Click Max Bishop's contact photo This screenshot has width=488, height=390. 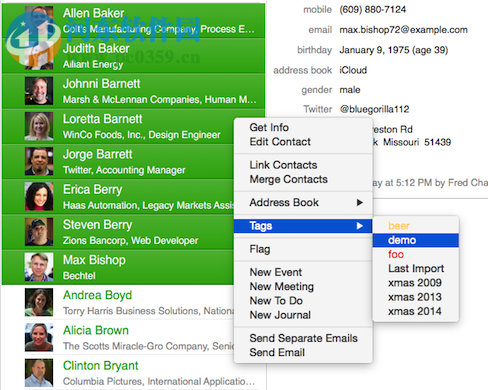(x=39, y=267)
